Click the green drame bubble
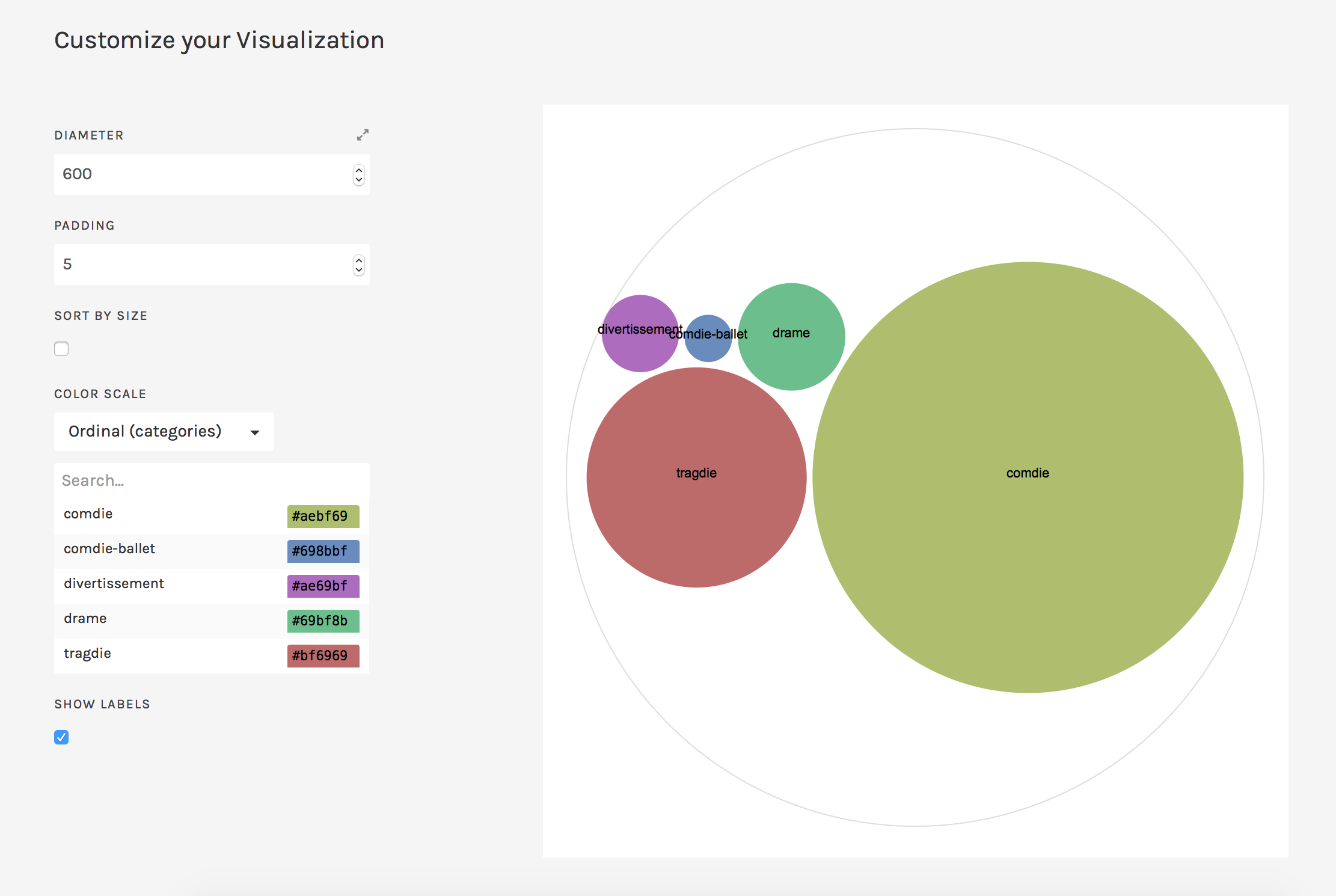 pos(791,337)
